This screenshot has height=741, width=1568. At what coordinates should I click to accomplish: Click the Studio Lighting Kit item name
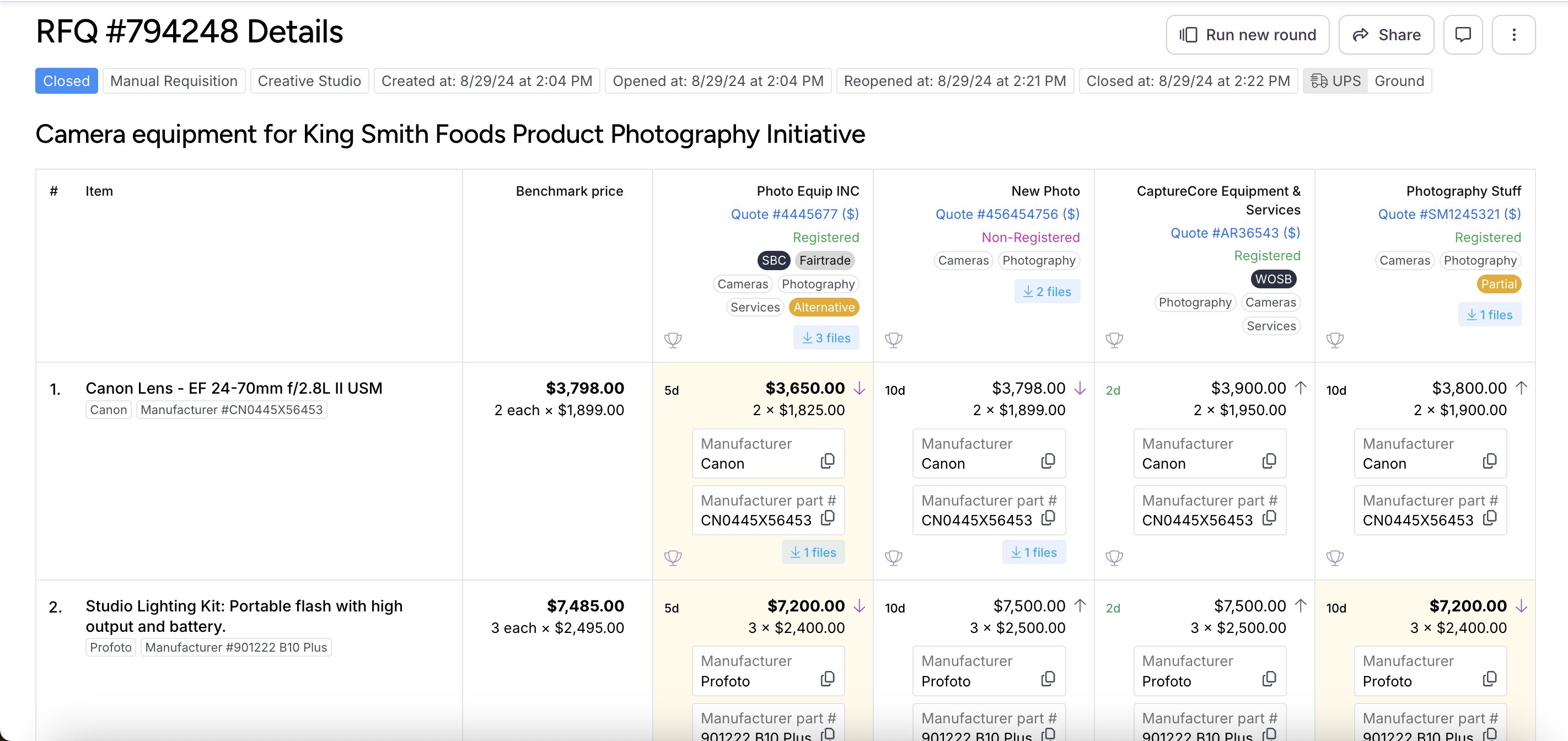click(x=244, y=616)
